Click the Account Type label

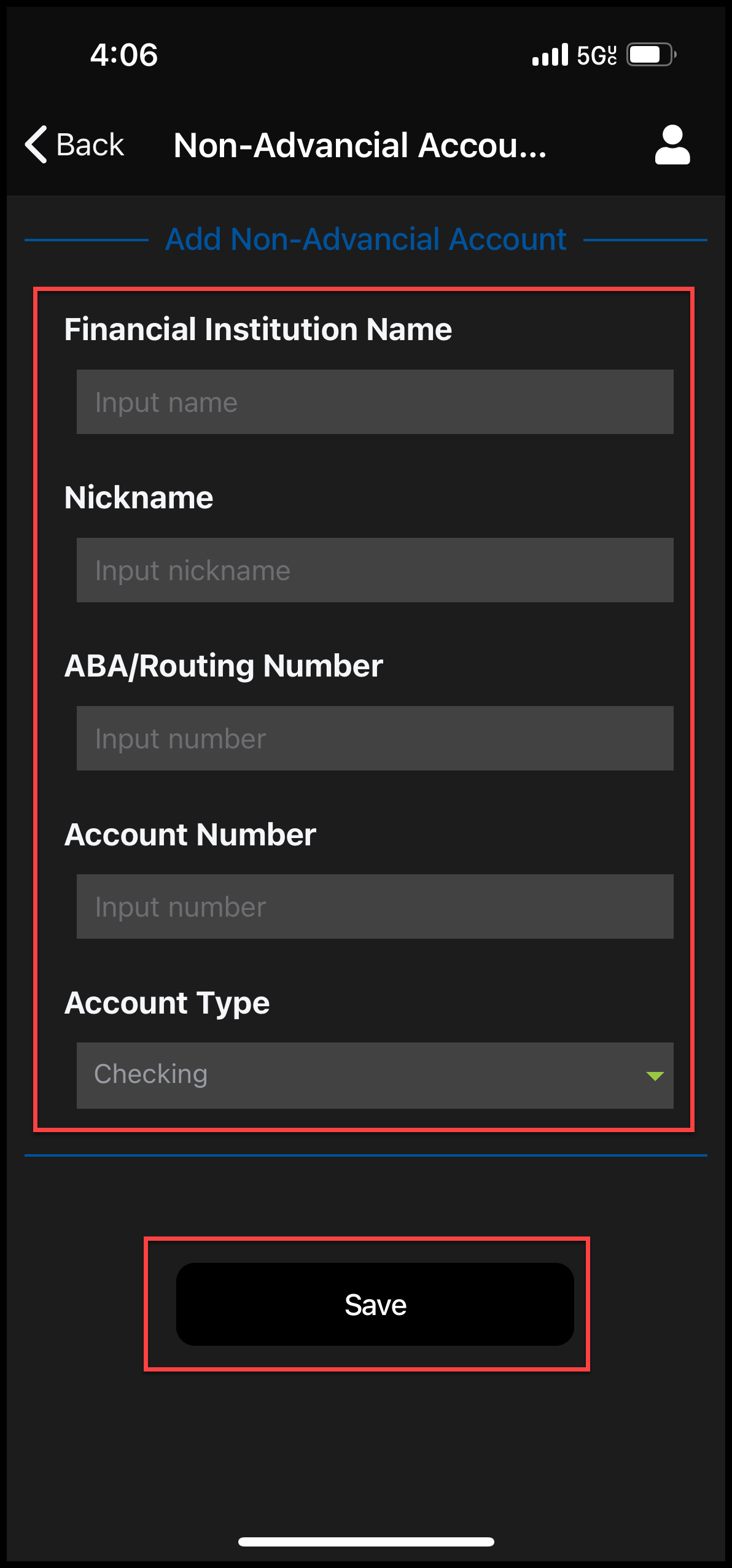pyautogui.click(x=167, y=1003)
